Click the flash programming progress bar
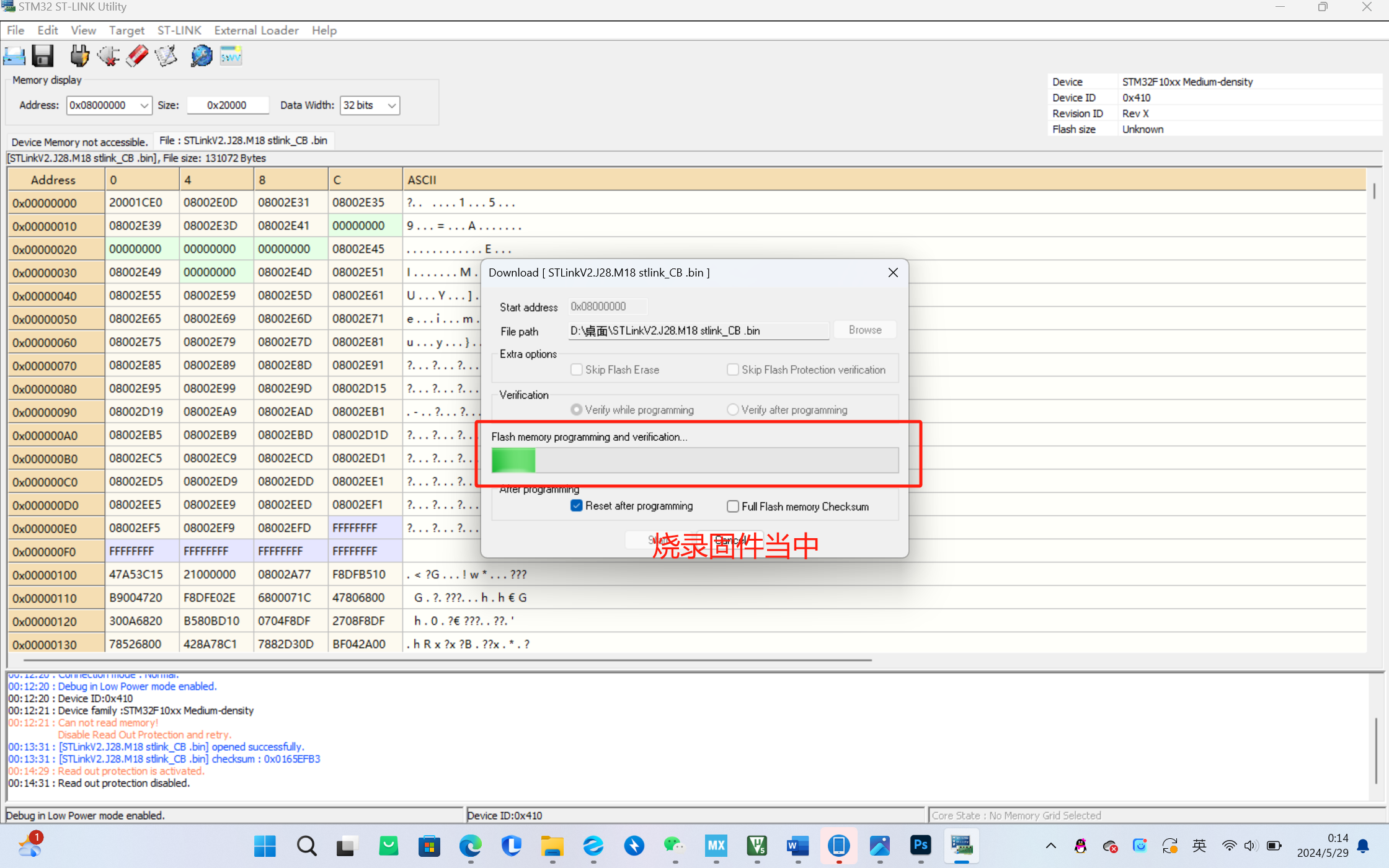Image resolution: width=1389 pixels, height=868 pixels. click(x=695, y=461)
